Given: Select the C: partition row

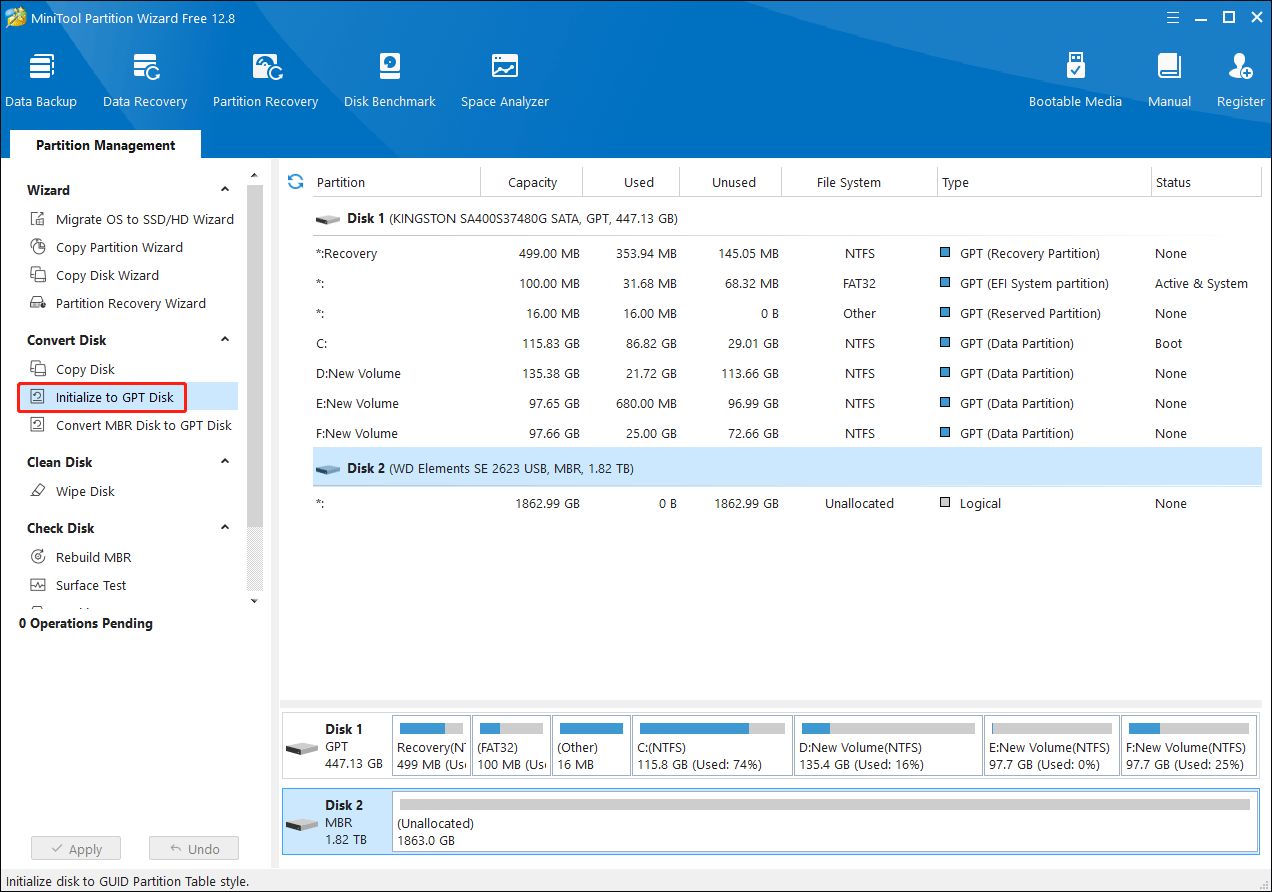Looking at the screenshot, I should point(787,343).
